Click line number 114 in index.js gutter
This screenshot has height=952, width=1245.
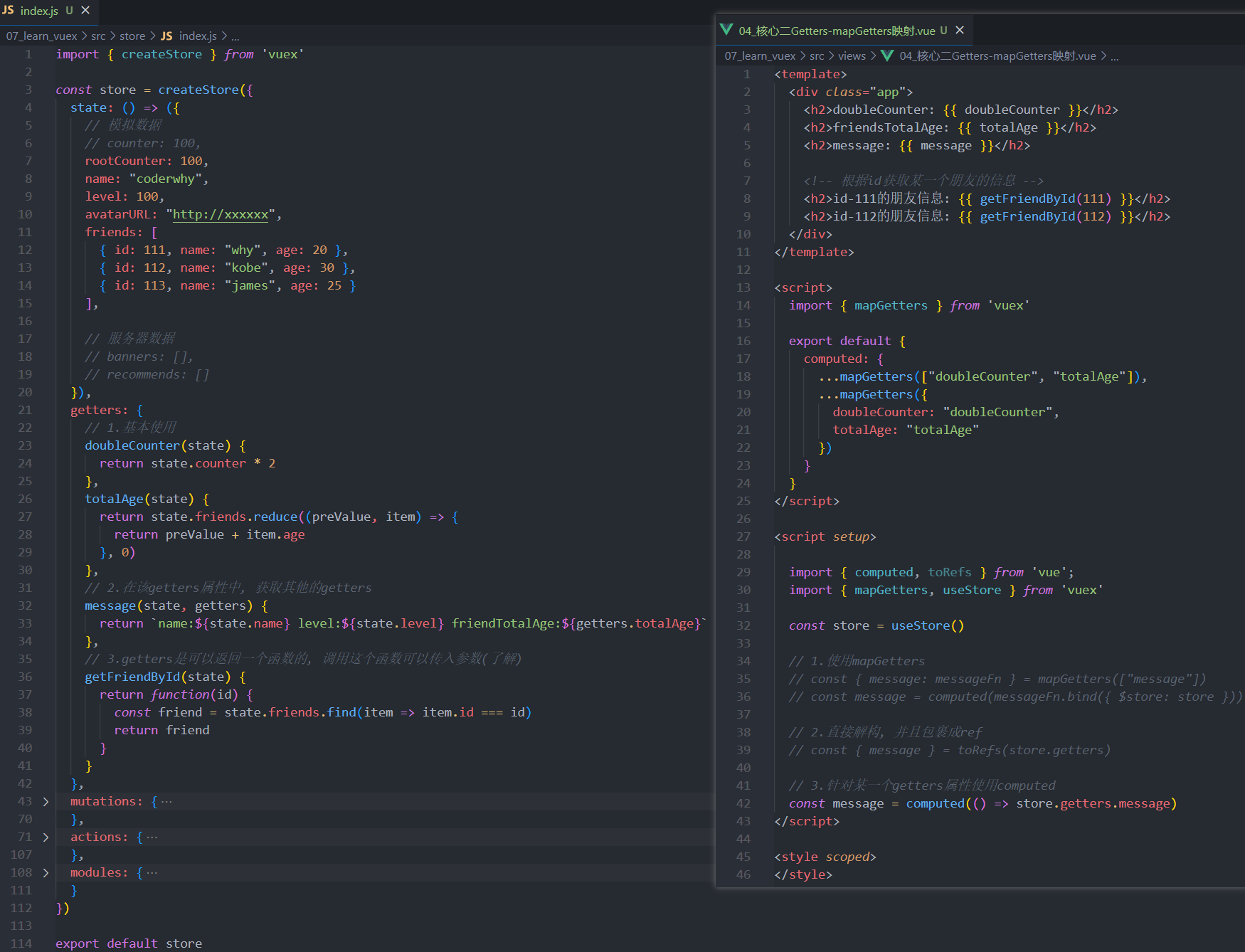(21, 943)
